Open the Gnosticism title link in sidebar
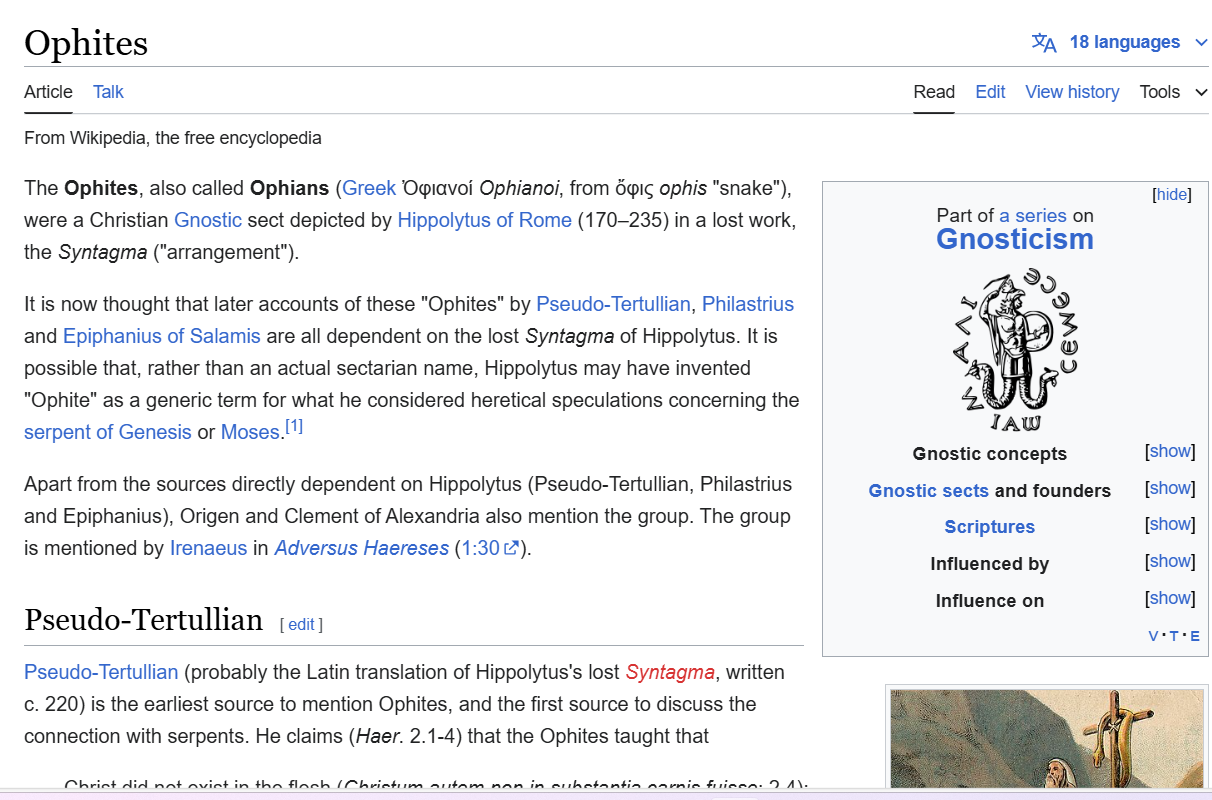The height and width of the screenshot is (800, 1212). 1015,239
